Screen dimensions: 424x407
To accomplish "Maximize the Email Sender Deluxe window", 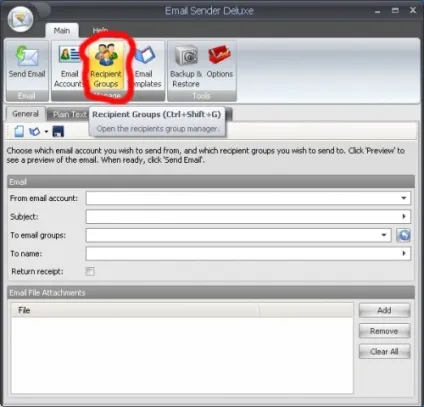I will pyautogui.click(x=395, y=11).
